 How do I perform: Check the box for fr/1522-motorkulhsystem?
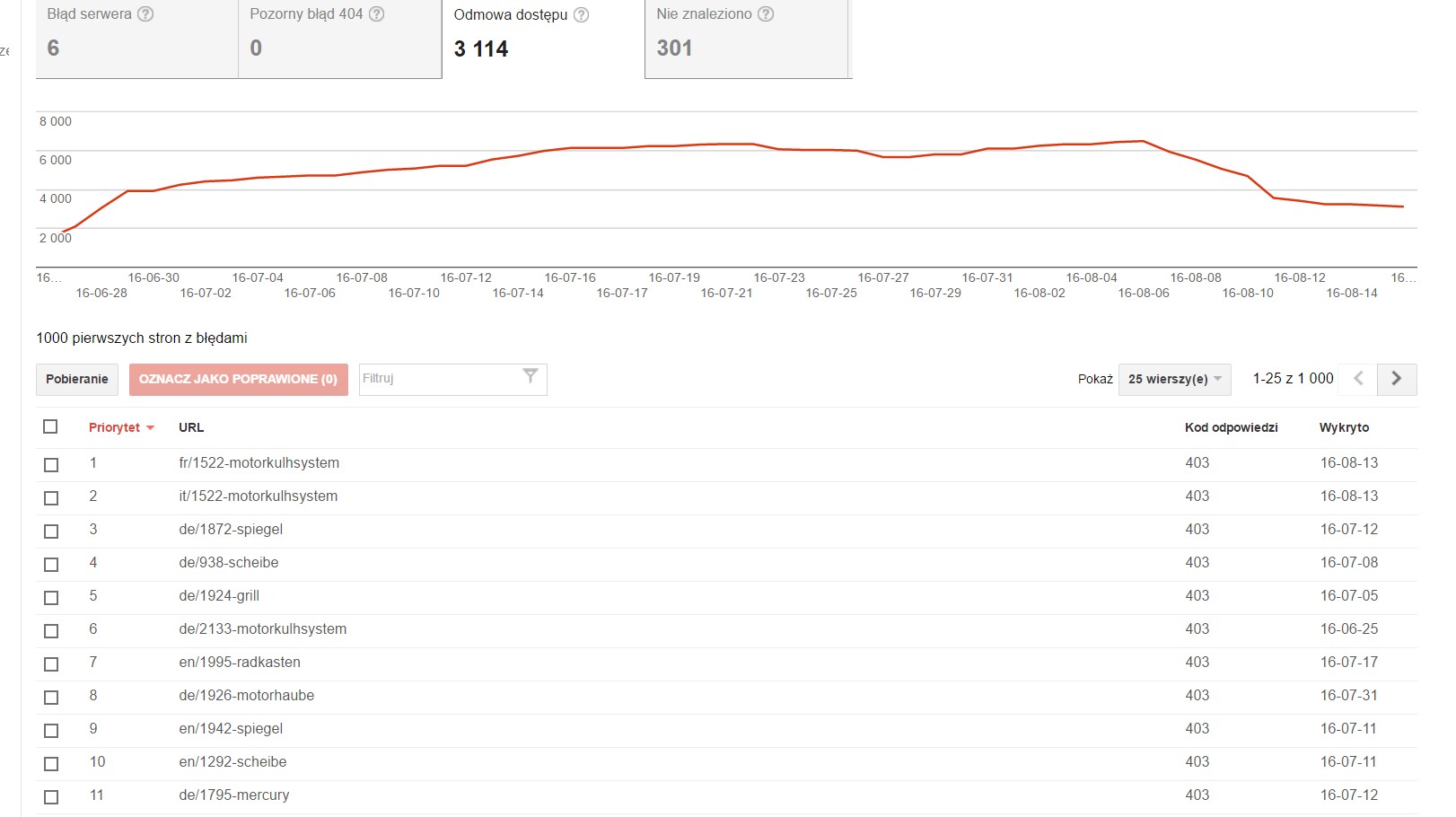(x=51, y=465)
